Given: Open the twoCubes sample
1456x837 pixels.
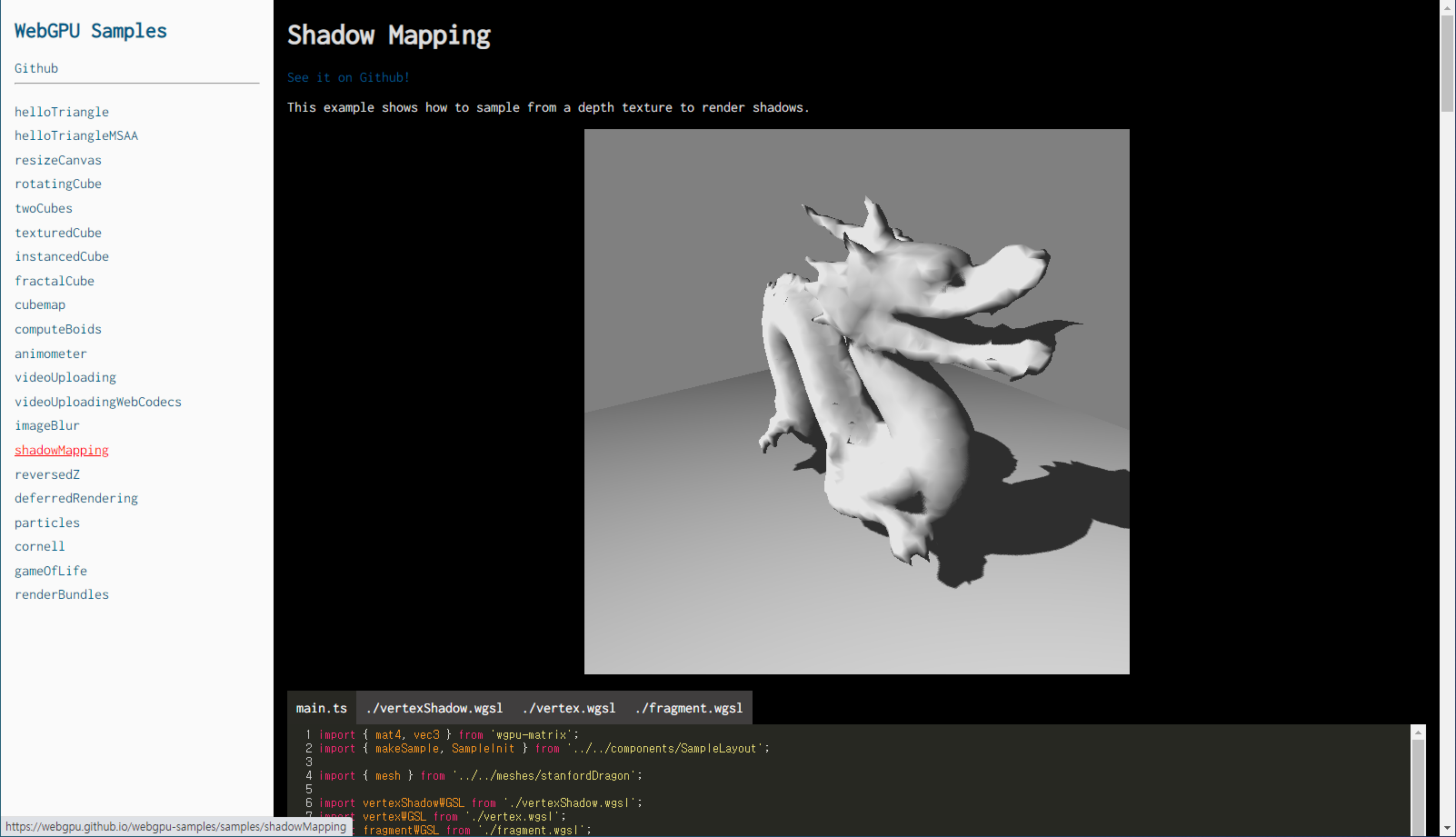Looking at the screenshot, I should click(x=44, y=208).
